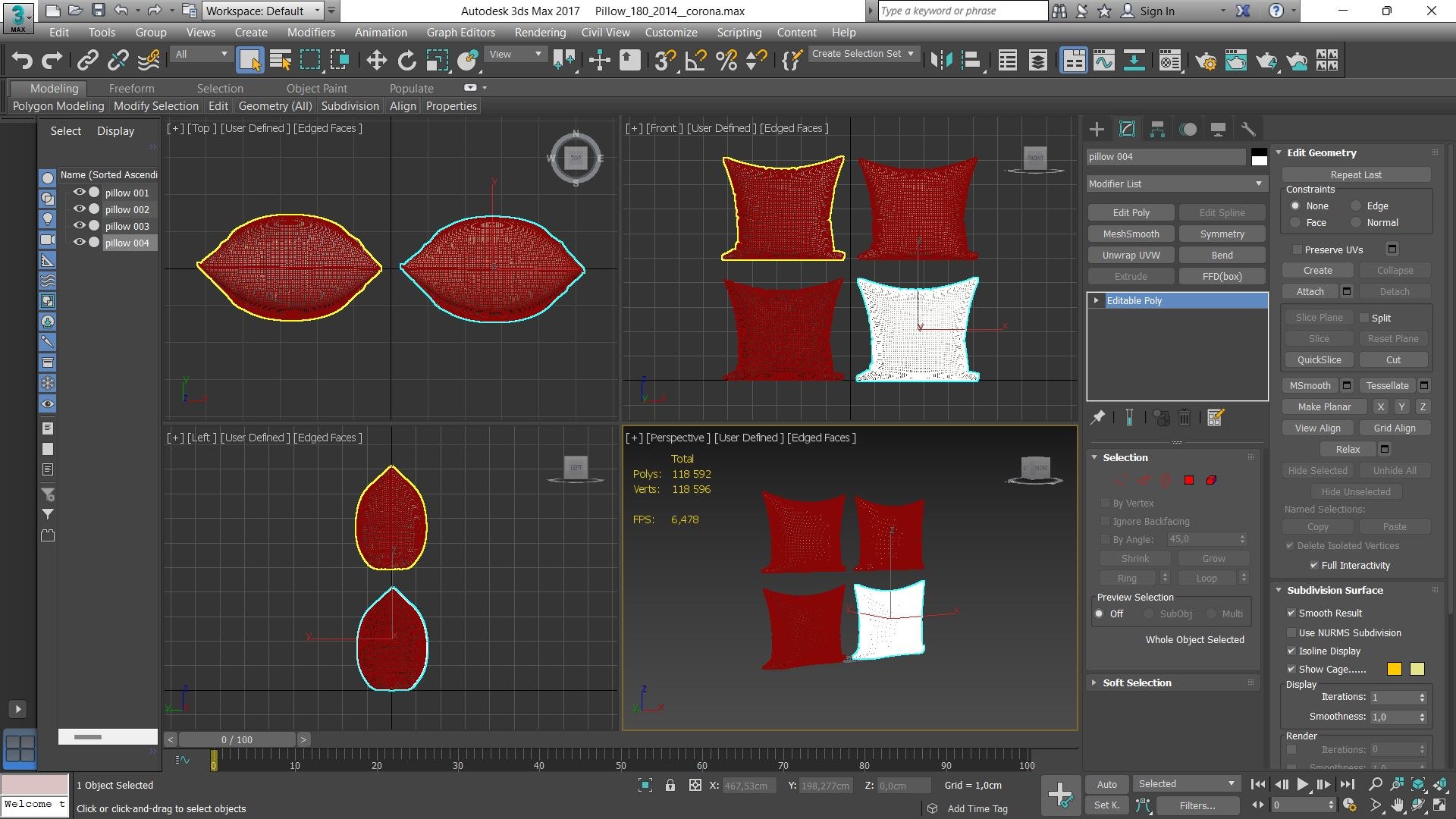Toggle visibility eye of pillow 002

coord(79,209)
